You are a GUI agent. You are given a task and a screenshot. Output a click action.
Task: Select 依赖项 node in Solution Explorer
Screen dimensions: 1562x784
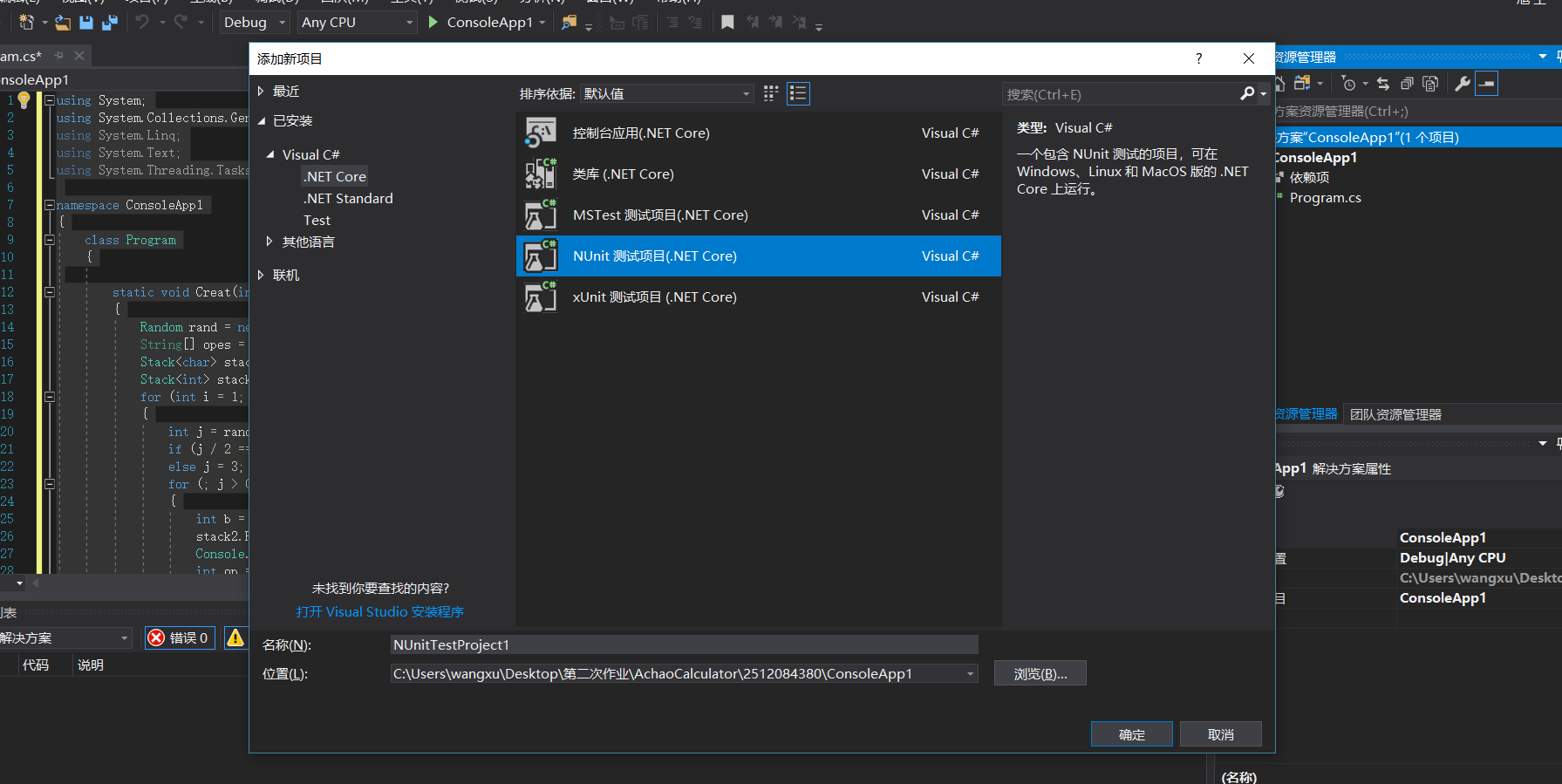click(x=1309, y=177)
